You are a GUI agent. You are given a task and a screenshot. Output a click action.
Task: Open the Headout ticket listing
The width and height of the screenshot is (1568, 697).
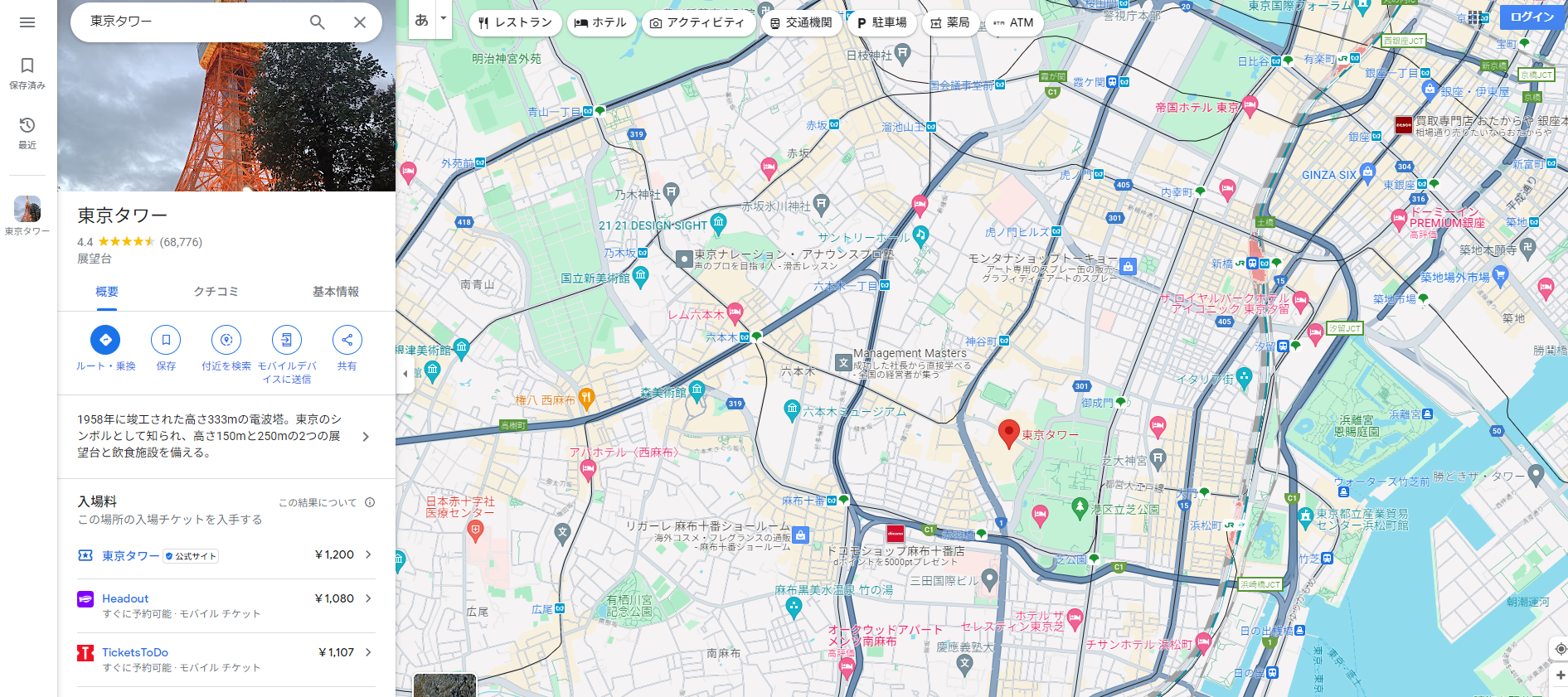tap(226, 605)
